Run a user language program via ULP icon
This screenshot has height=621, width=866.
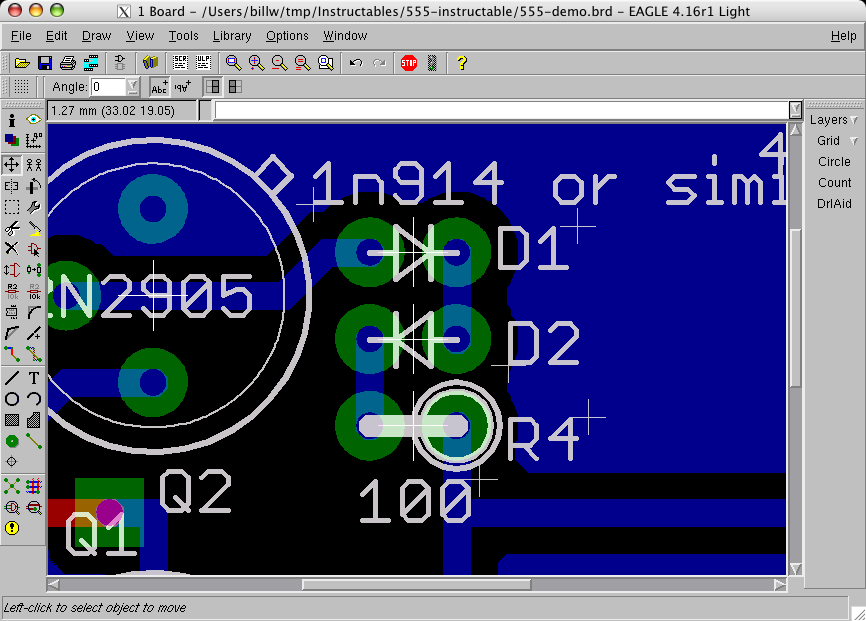(203, 63)
